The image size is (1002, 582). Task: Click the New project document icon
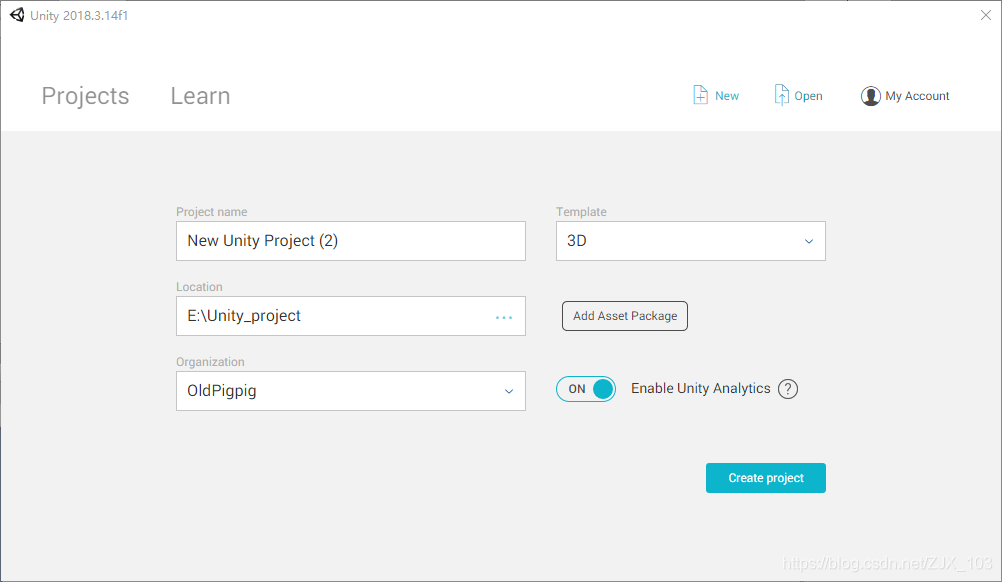700,95
